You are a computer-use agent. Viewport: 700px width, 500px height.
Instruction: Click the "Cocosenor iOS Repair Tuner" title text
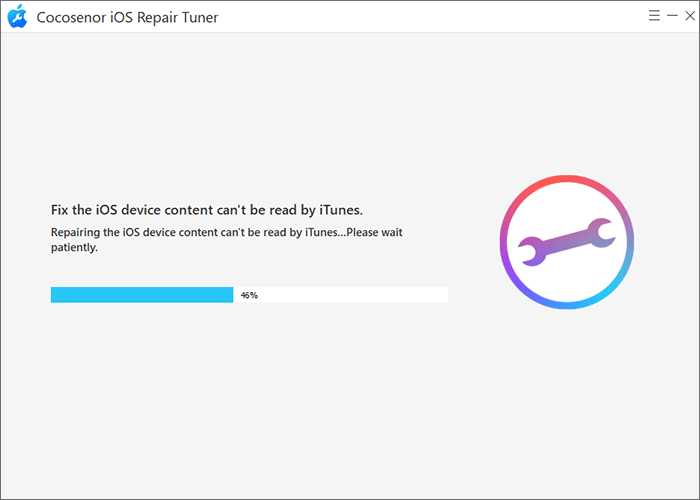tap(127, 17)
